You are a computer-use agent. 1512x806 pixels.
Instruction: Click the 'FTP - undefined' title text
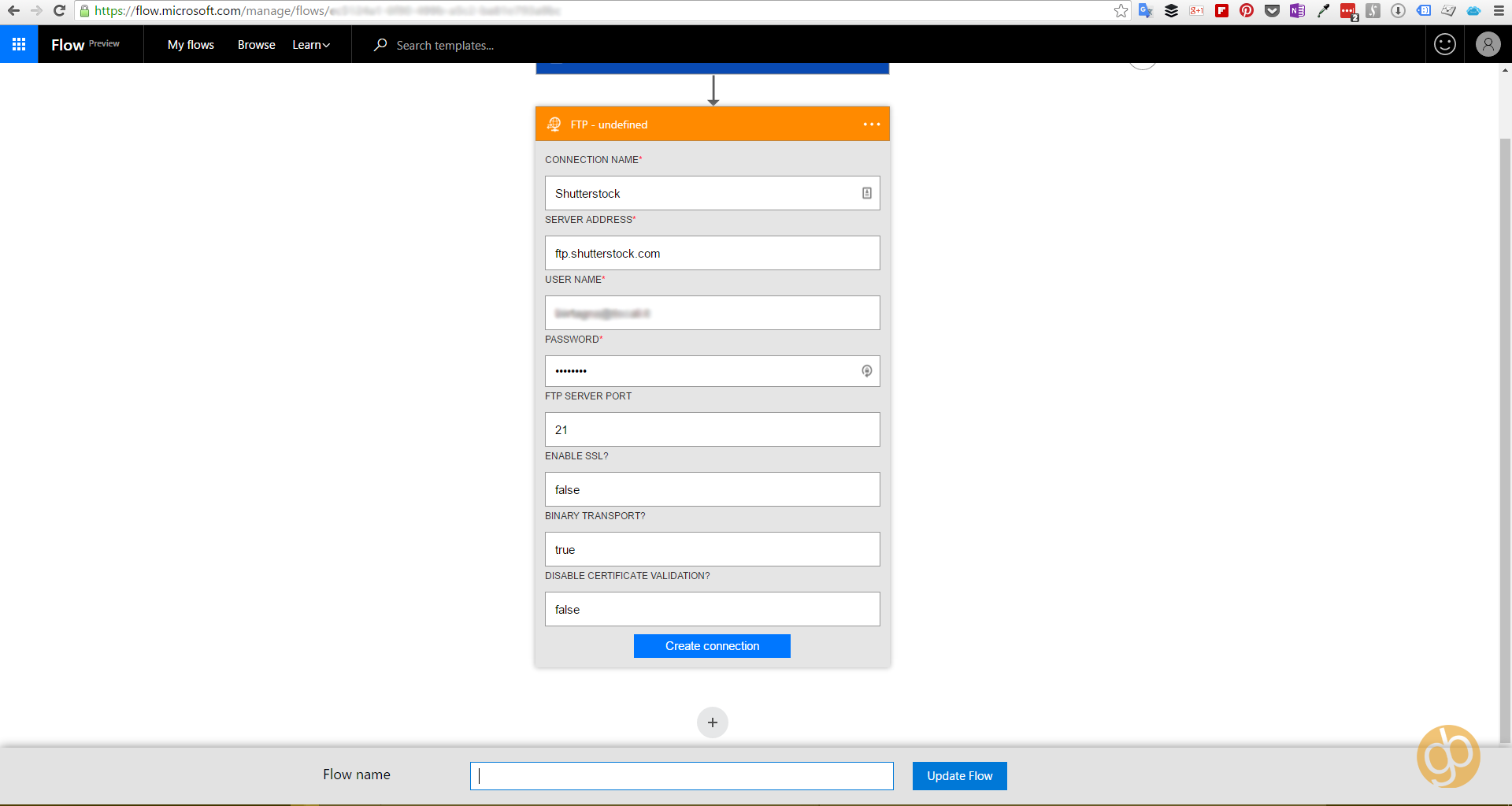point(609,124)
